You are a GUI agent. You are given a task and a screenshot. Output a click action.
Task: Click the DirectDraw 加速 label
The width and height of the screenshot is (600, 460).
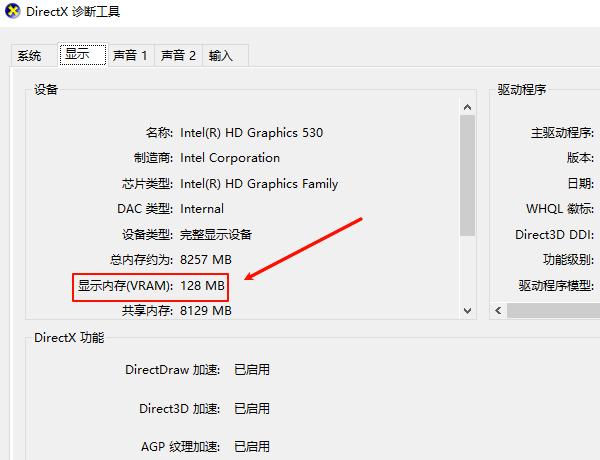point(173,370)
